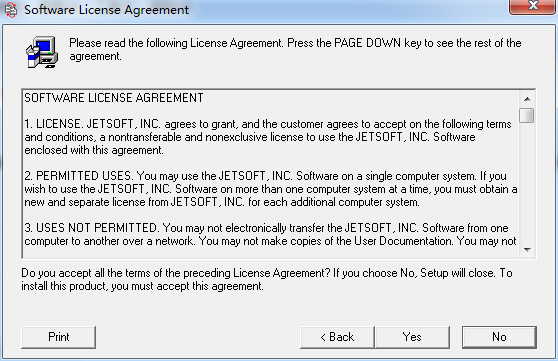Click inside the 3. USES NOT PERMITTED paragraph

point(270,234)
